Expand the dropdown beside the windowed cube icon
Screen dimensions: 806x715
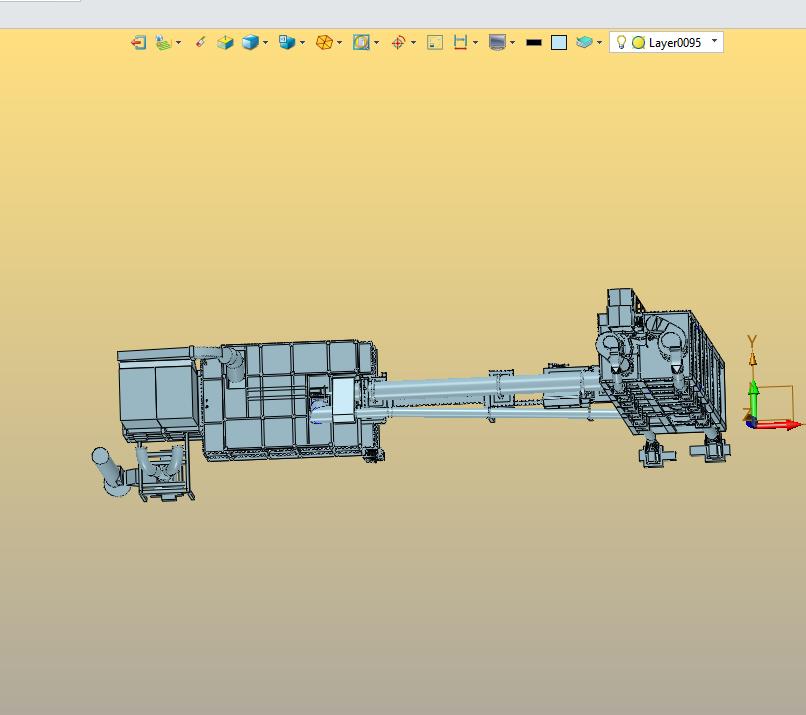point(302,42)
